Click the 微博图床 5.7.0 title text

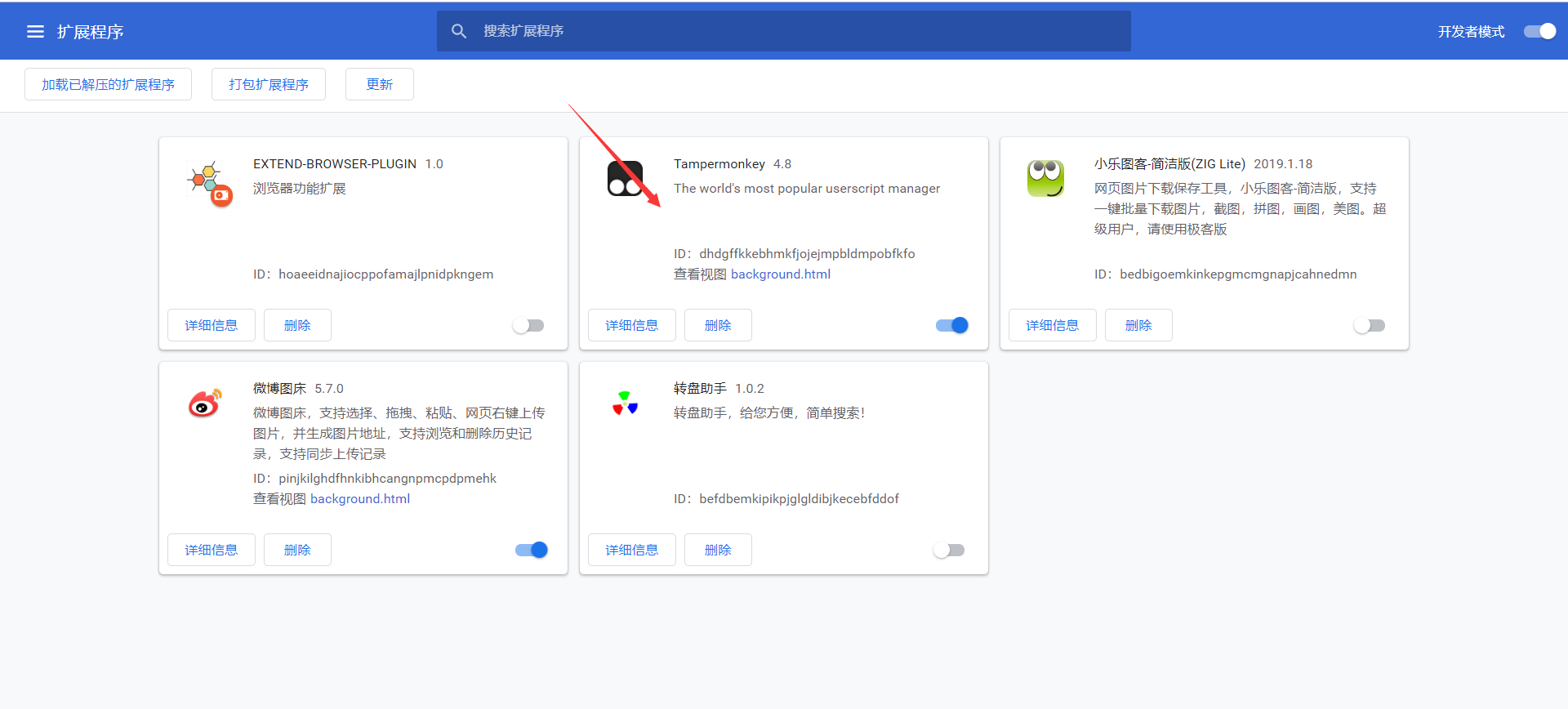point(298,389)
